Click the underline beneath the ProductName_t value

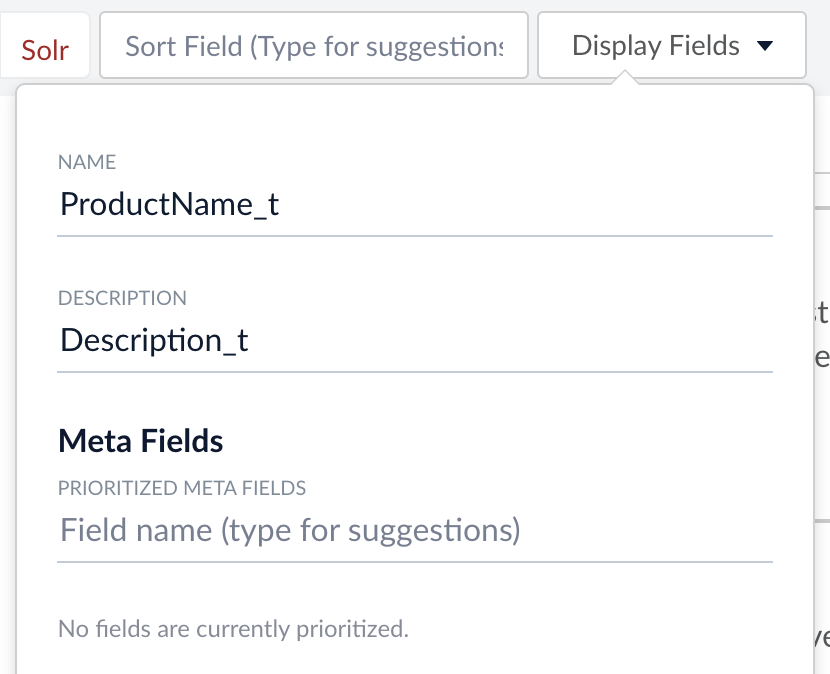pyautogui.click(x=415, y=236)
